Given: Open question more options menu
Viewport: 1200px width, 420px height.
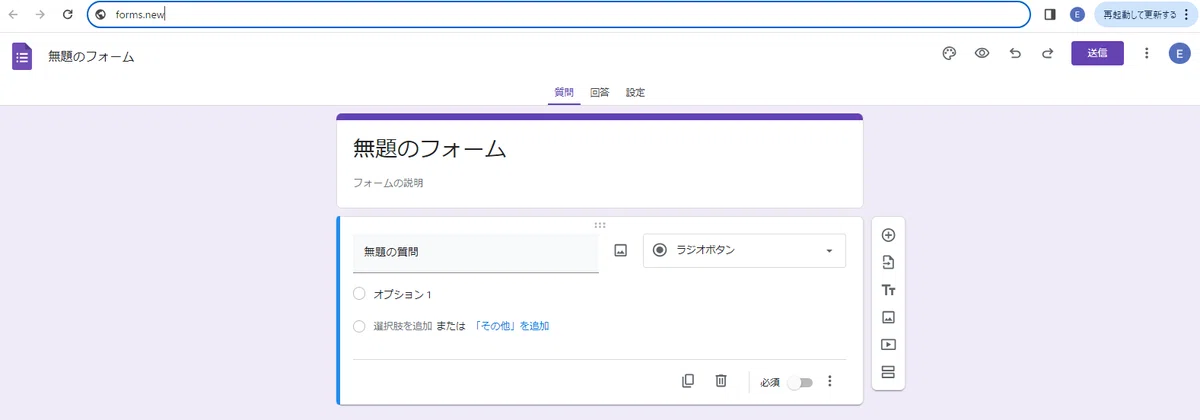Looking at the screenshot, I should point(829,381).
